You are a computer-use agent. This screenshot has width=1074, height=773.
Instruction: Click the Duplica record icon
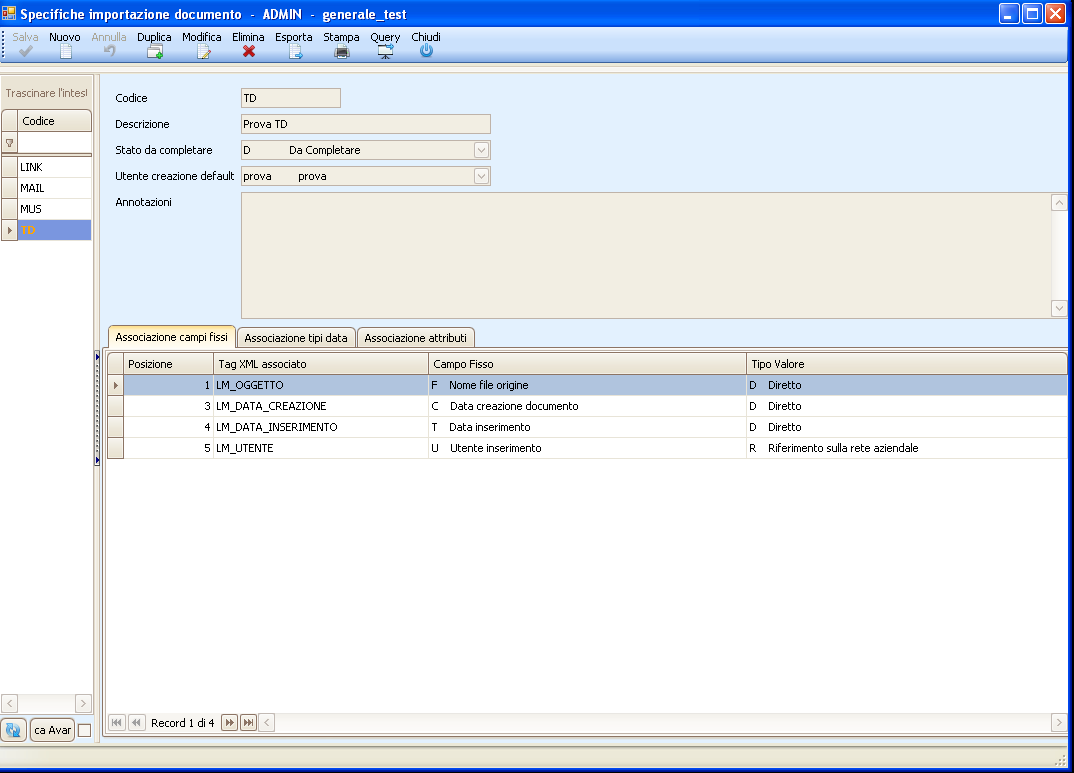click(154, 52)
